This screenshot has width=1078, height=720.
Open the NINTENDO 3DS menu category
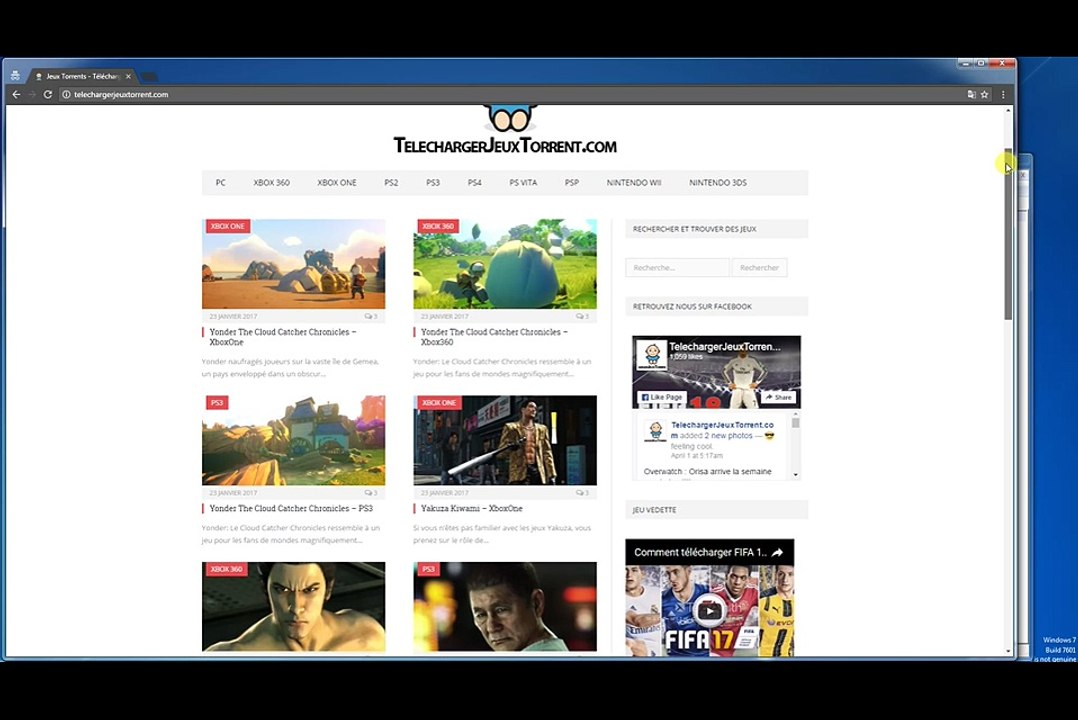pos(718,183)
